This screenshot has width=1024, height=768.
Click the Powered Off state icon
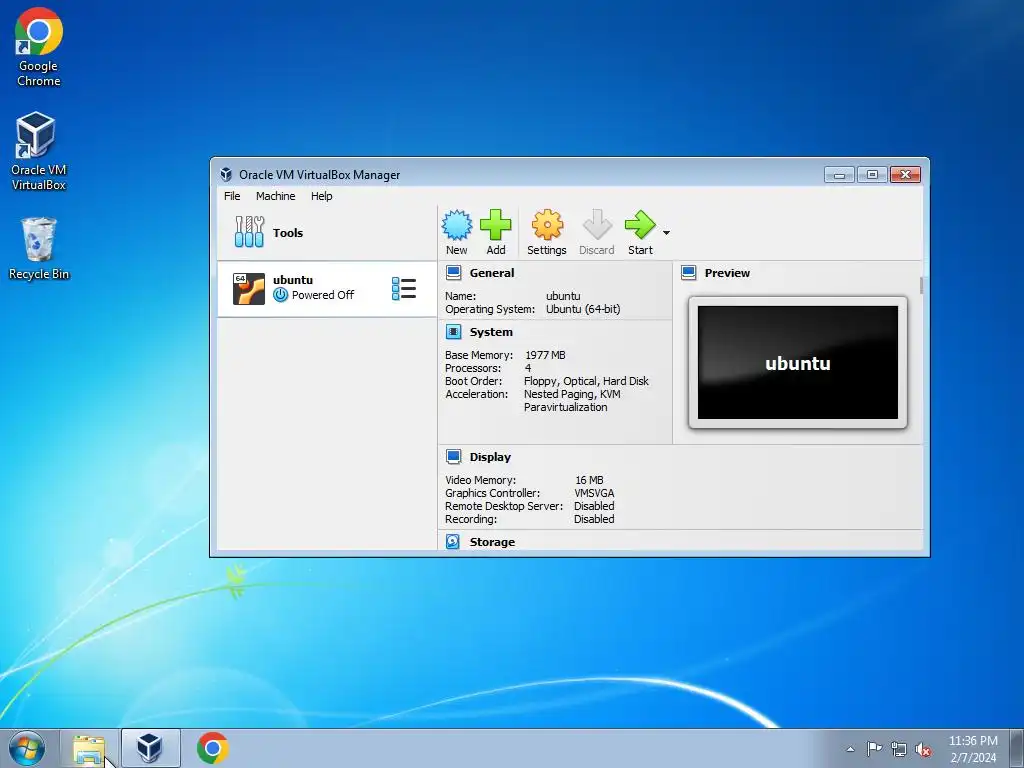point(280,295)
